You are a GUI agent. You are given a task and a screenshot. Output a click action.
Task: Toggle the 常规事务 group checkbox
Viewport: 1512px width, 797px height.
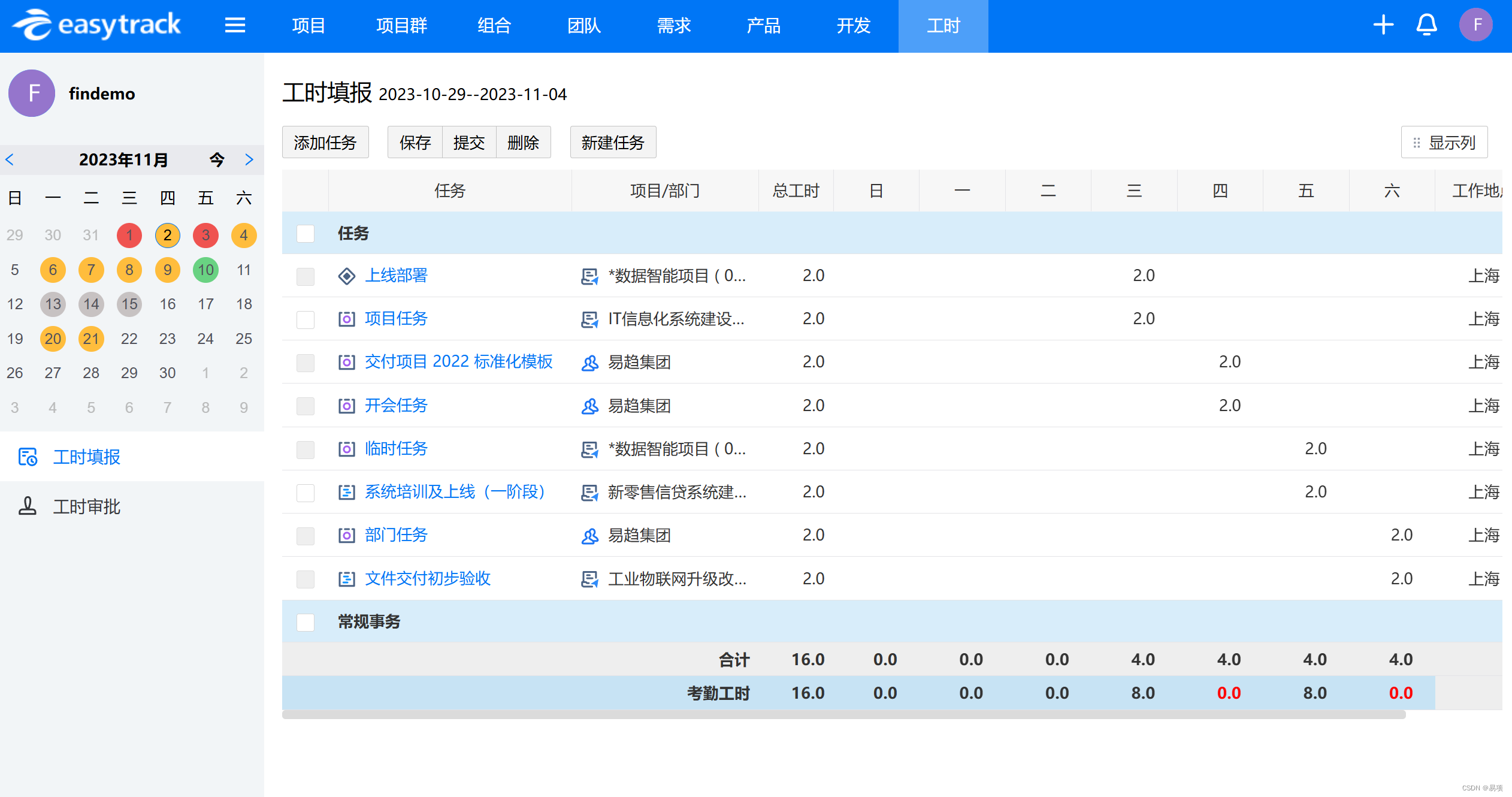pos(306,623)
